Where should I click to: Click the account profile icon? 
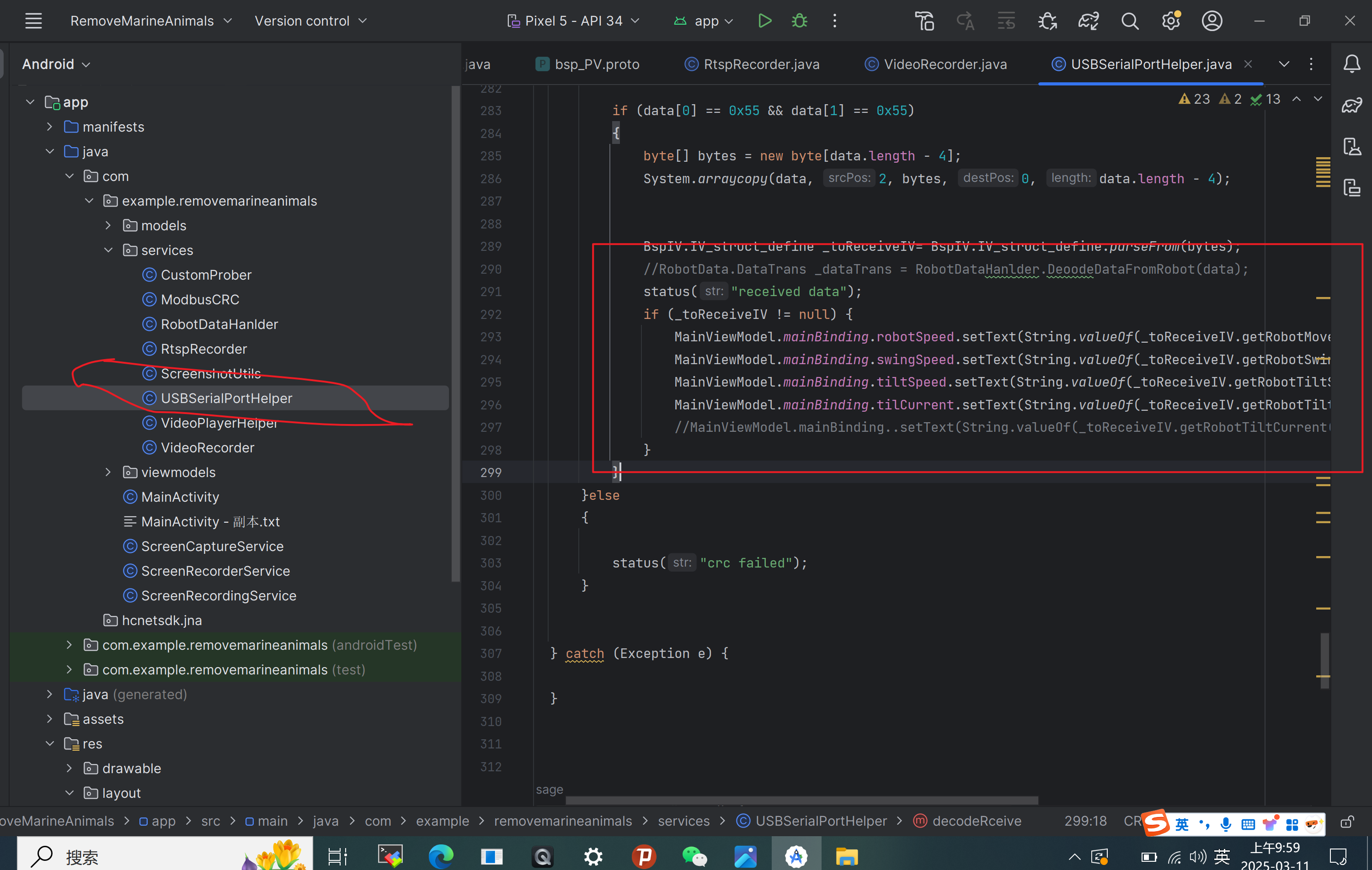(x=1212, y=21)
